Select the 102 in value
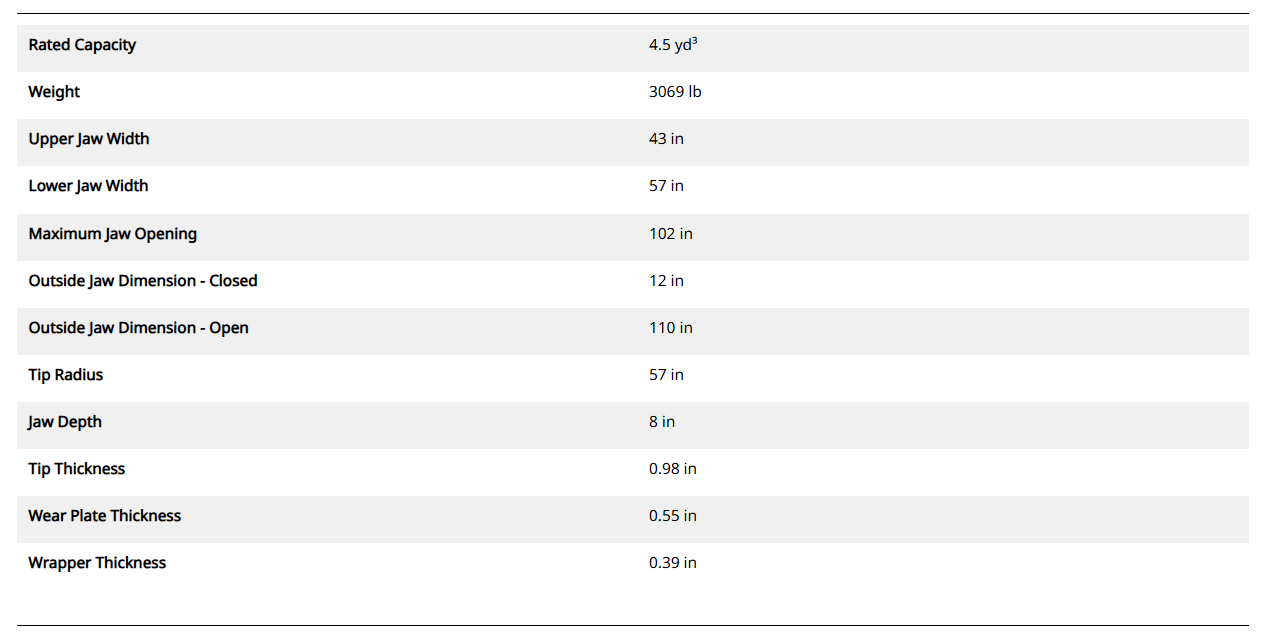1266x635 pixels. tap(670, 234)
